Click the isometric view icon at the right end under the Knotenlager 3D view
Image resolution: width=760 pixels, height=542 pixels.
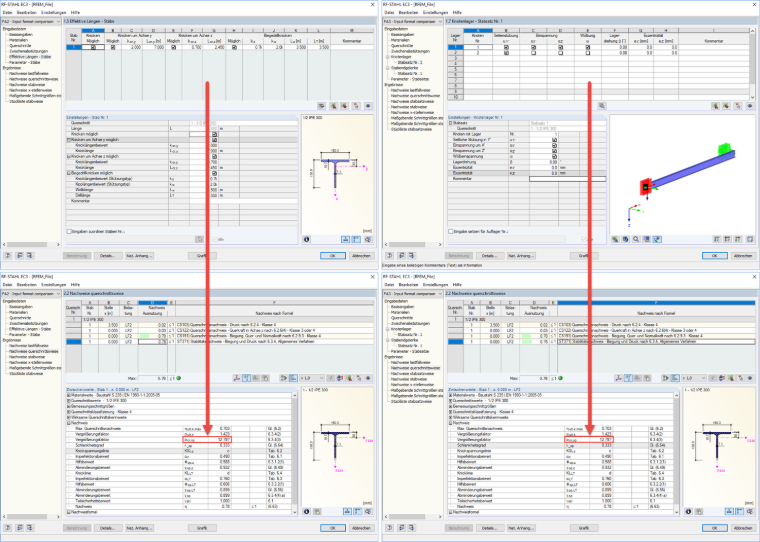[749, 239]
